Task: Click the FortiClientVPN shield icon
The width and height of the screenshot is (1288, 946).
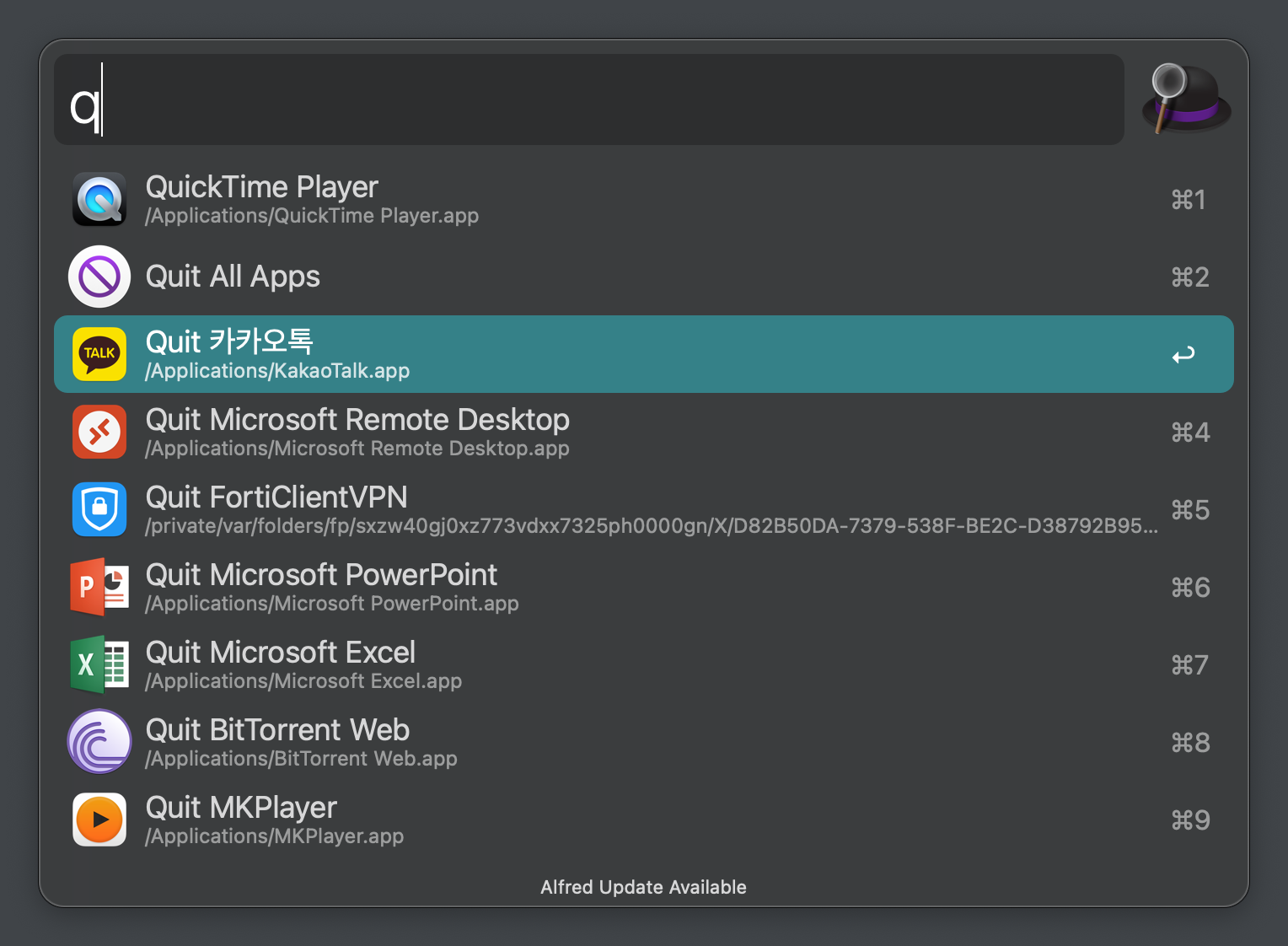Action: click(x=99, y=509)
